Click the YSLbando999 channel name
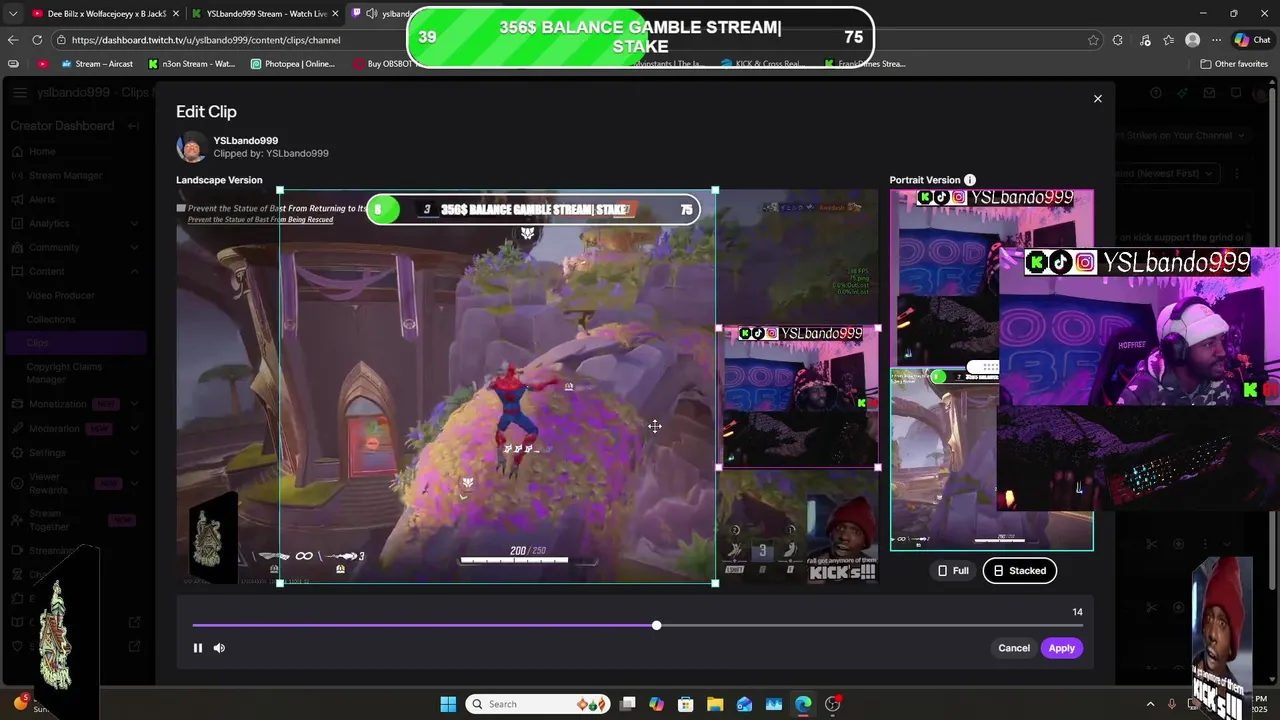Viewport: 1280px width, 720px height. [x=246, y=141]
